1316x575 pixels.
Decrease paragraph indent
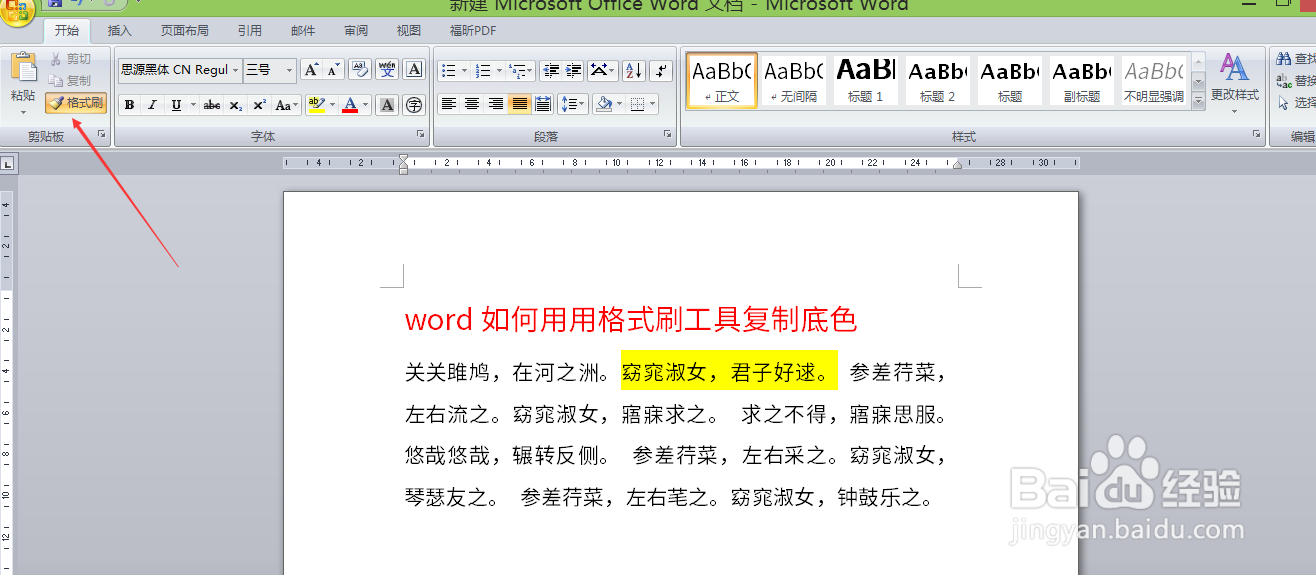point(551,70)
